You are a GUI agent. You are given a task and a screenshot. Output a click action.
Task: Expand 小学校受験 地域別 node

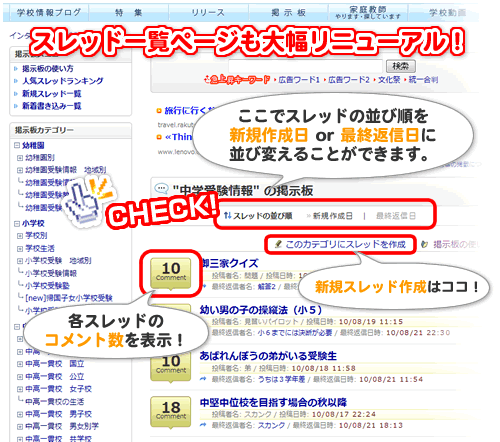[20, 261]
